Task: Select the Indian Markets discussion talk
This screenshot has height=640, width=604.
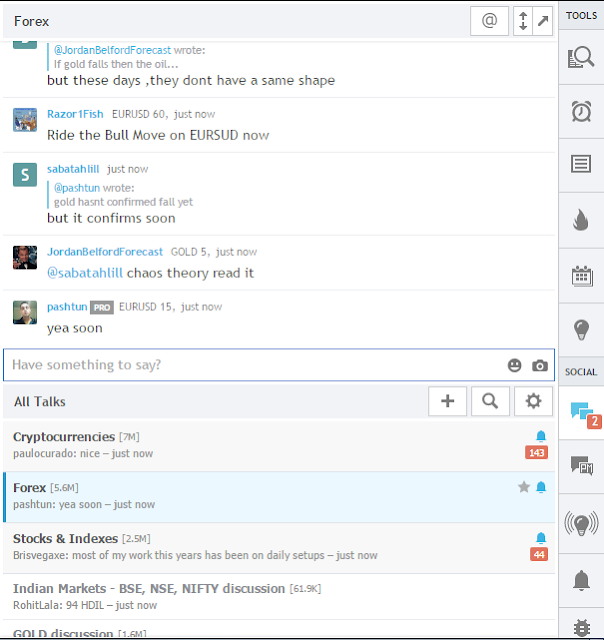Action: [x=279, y=596]
